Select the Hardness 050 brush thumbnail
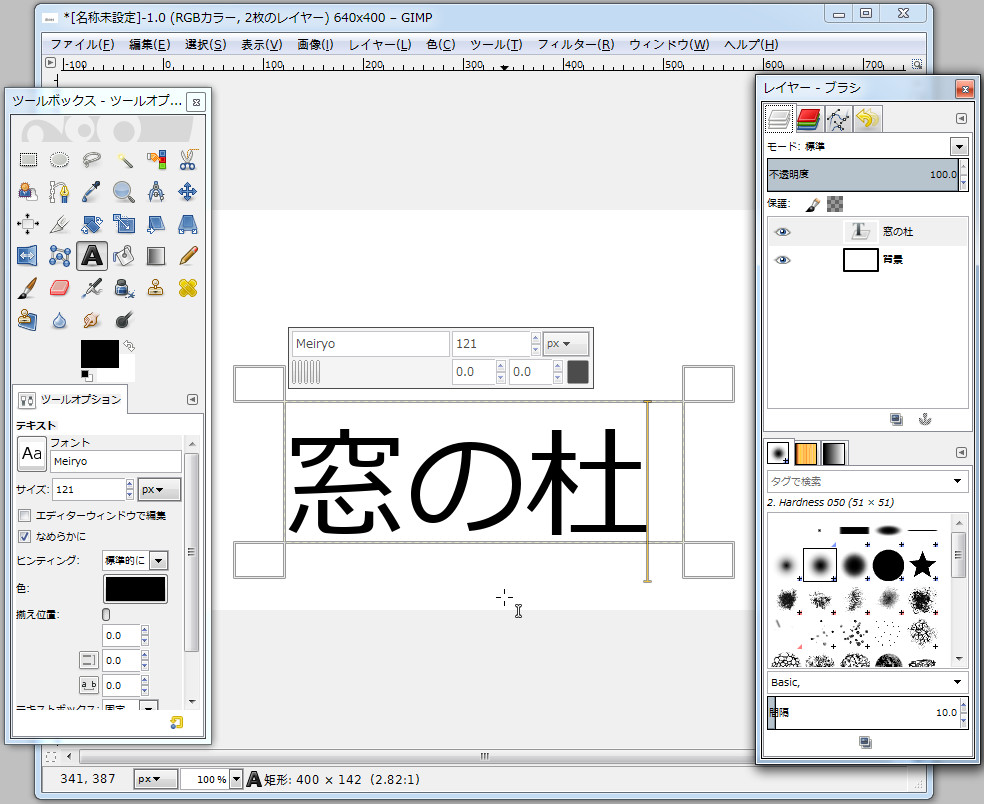 (820, 565)
